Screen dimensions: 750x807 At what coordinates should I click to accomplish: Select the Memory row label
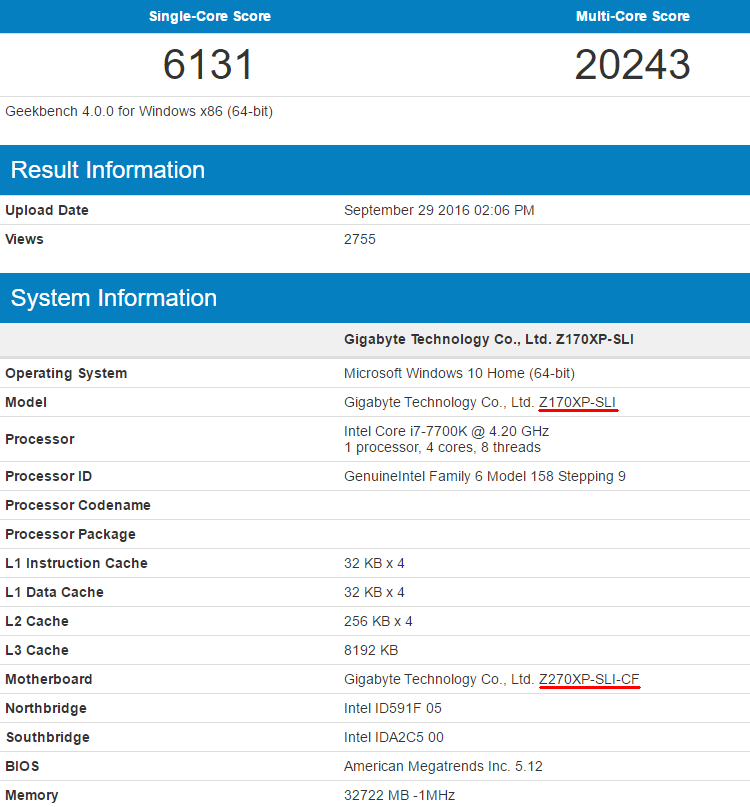point(31,795)
